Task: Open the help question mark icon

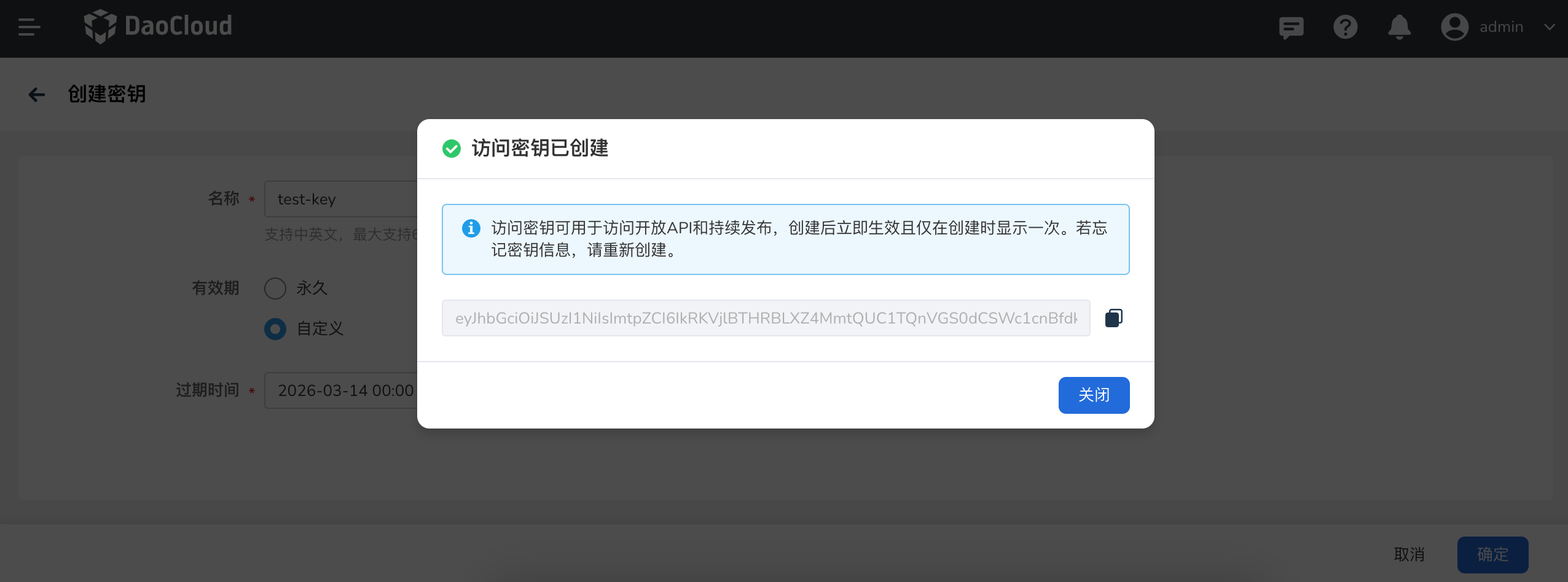Action: 1345,27
